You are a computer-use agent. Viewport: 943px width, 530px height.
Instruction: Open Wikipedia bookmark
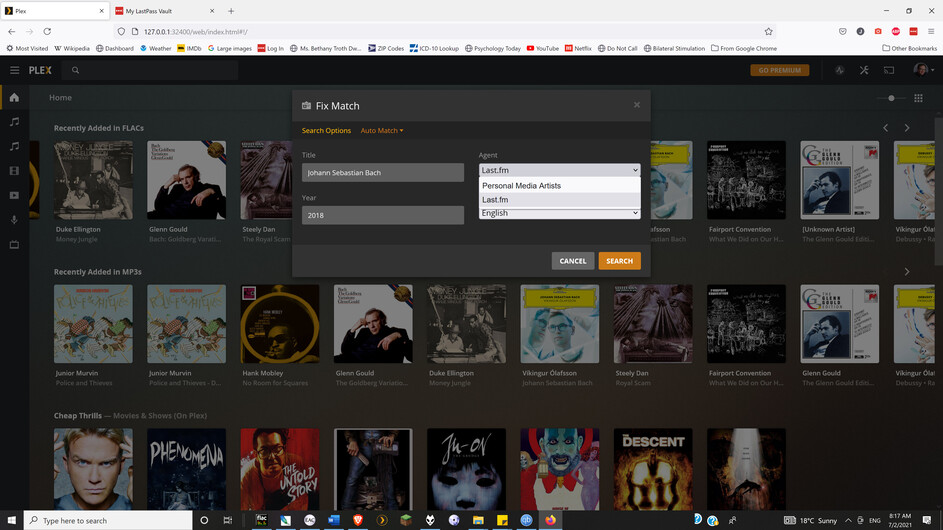coord(72,48)
